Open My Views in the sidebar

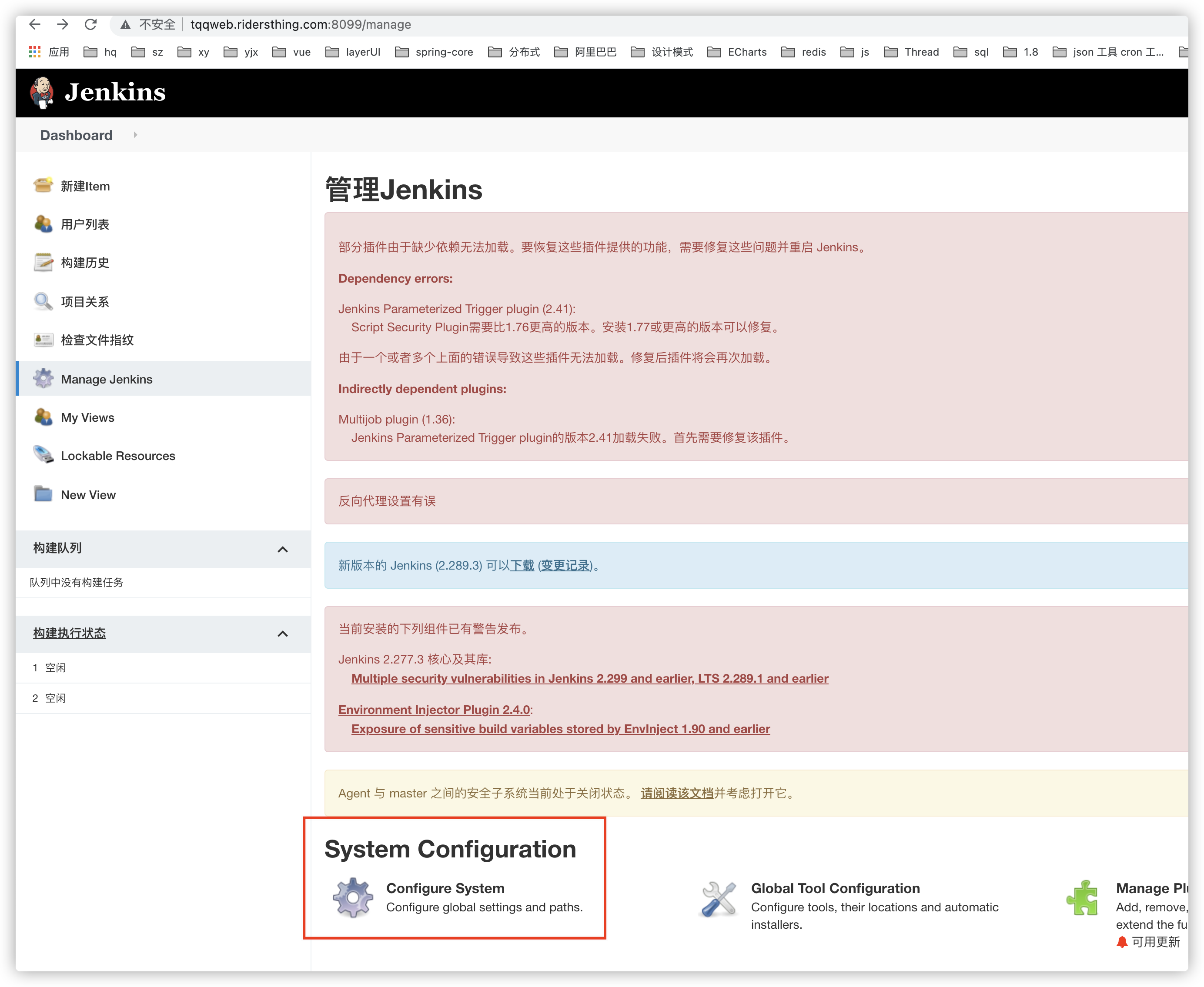coord(87,417)
